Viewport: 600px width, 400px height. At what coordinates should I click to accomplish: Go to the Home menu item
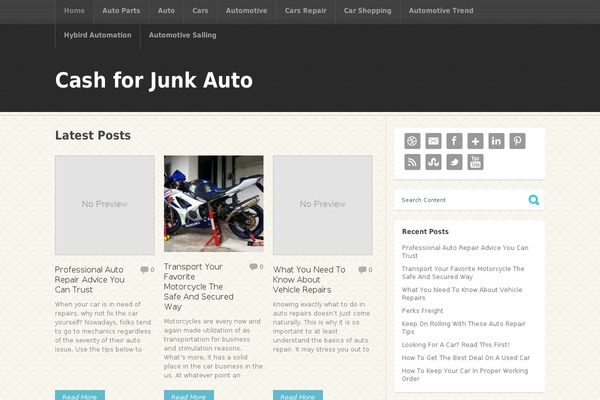point(74,11)
